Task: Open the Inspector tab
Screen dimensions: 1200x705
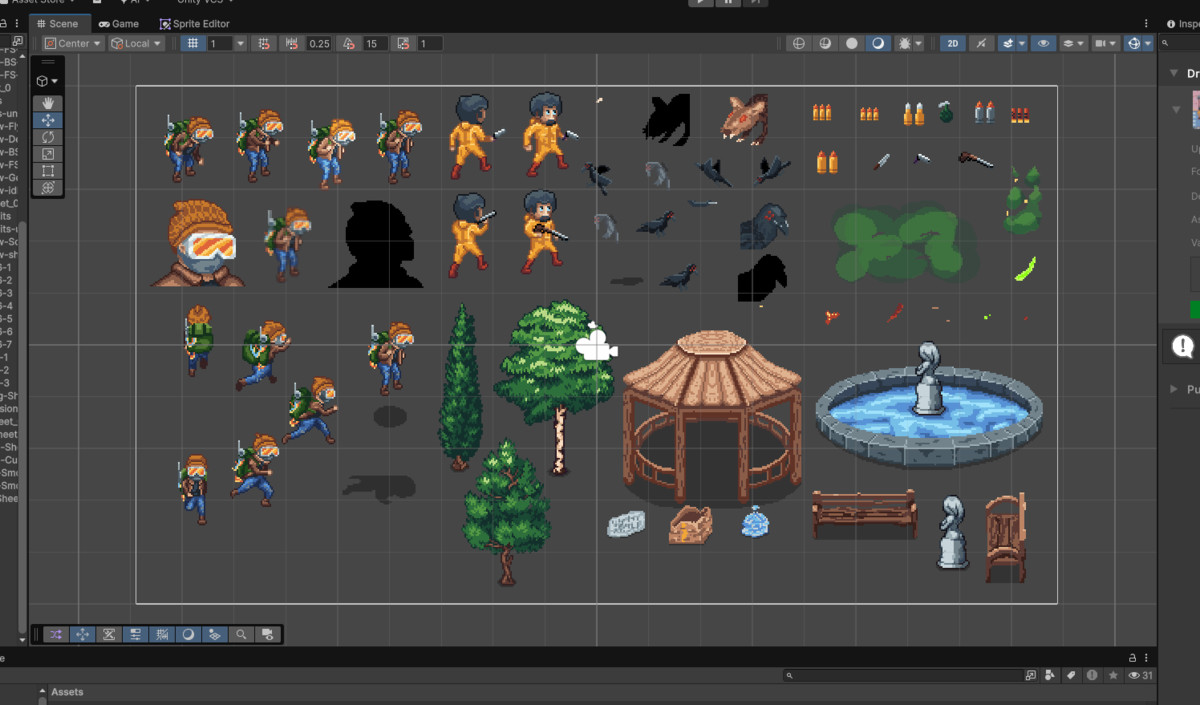Action: pos(1183,23)
